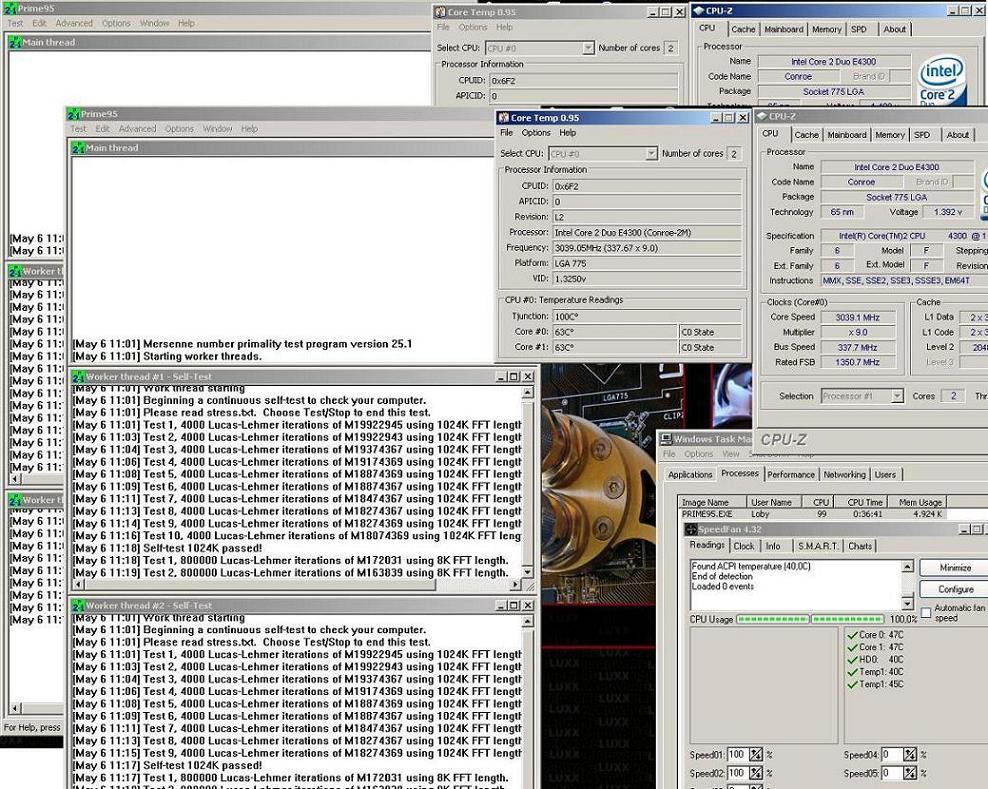Open the Advanced menu in front Prime95
Screen dimensions: 988x789
[137, 129]
